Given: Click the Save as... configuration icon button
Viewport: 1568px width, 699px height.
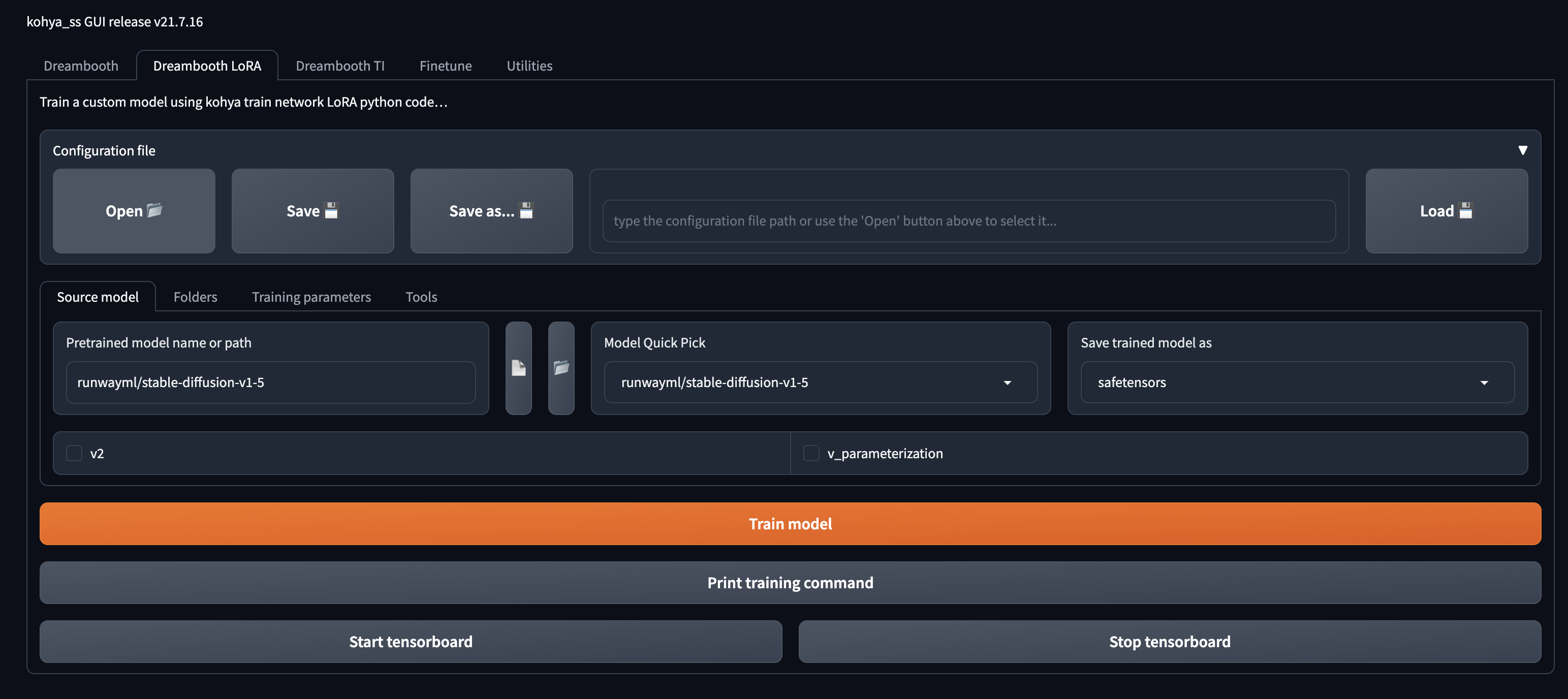Looking at the screenshot, I should click(491, 211).
